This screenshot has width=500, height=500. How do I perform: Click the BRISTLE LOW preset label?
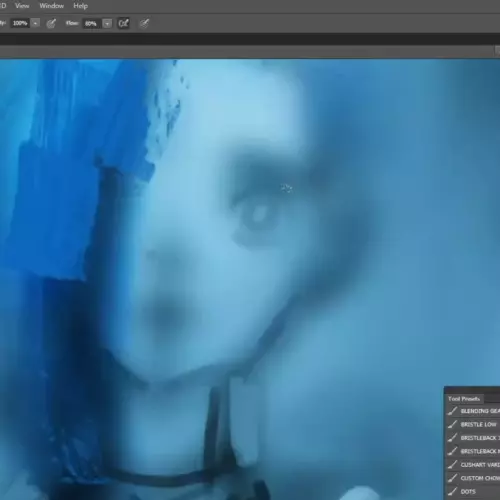click(x=479, y=424)
